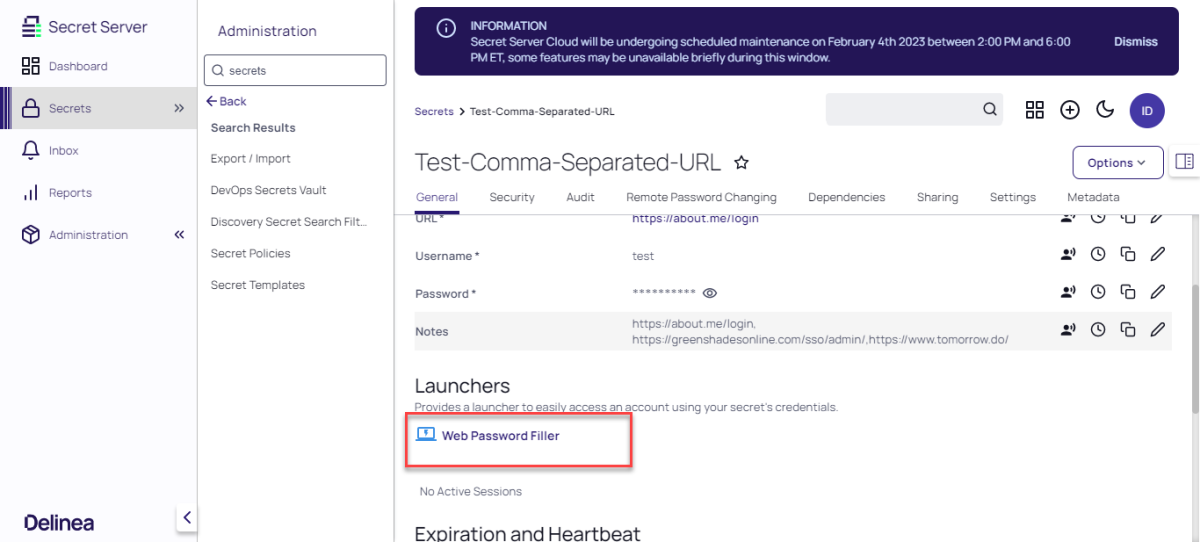View history clock icon for Notes row
Screen dimensions: 1200x542
(1098, 330)
